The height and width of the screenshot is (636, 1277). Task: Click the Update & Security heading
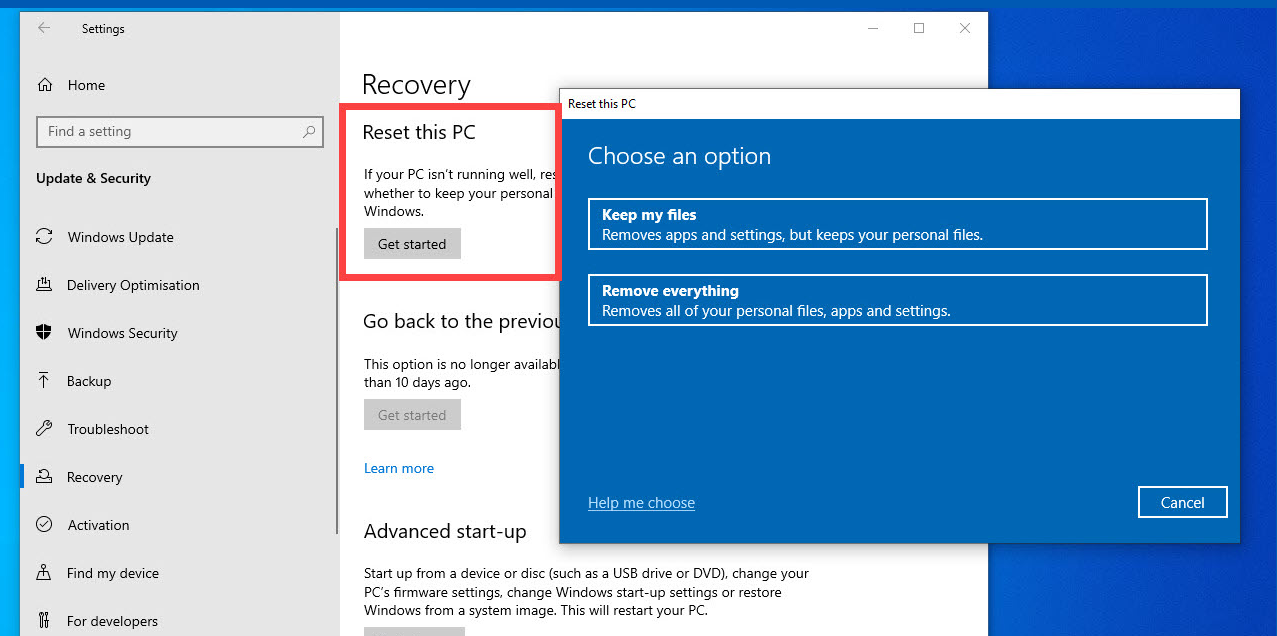pos(93,178)
